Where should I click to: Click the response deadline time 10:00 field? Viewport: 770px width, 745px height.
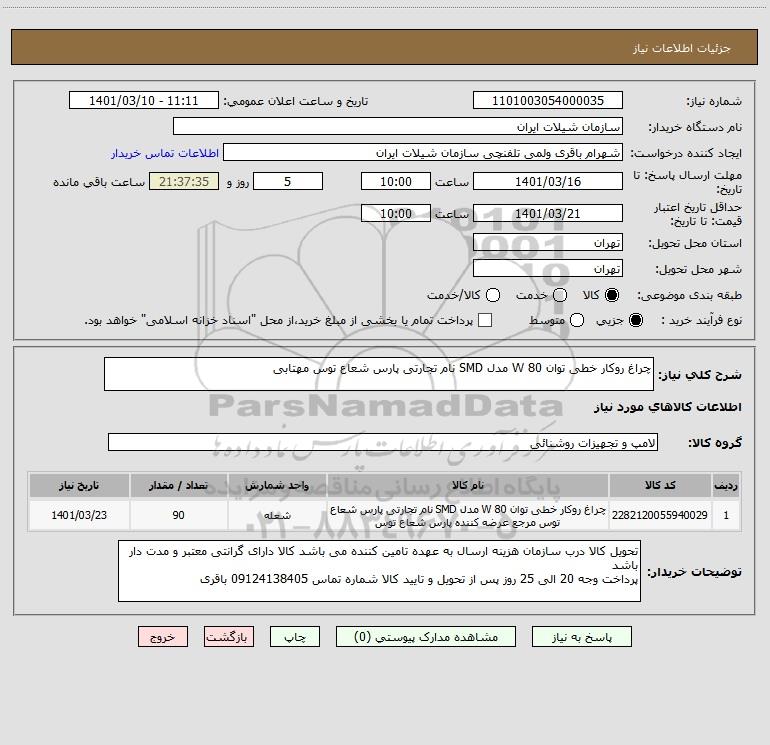396,182
